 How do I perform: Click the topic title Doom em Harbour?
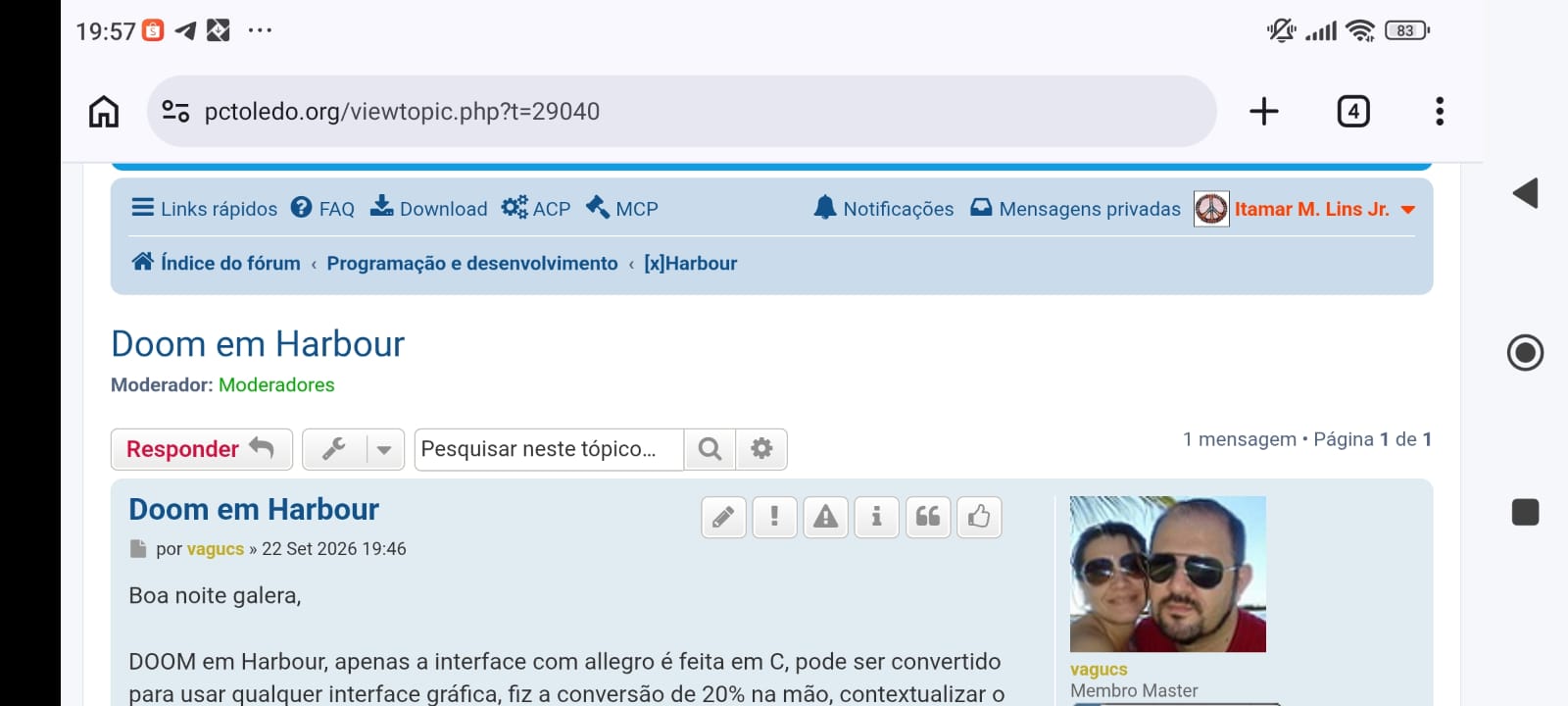(258, 344)
